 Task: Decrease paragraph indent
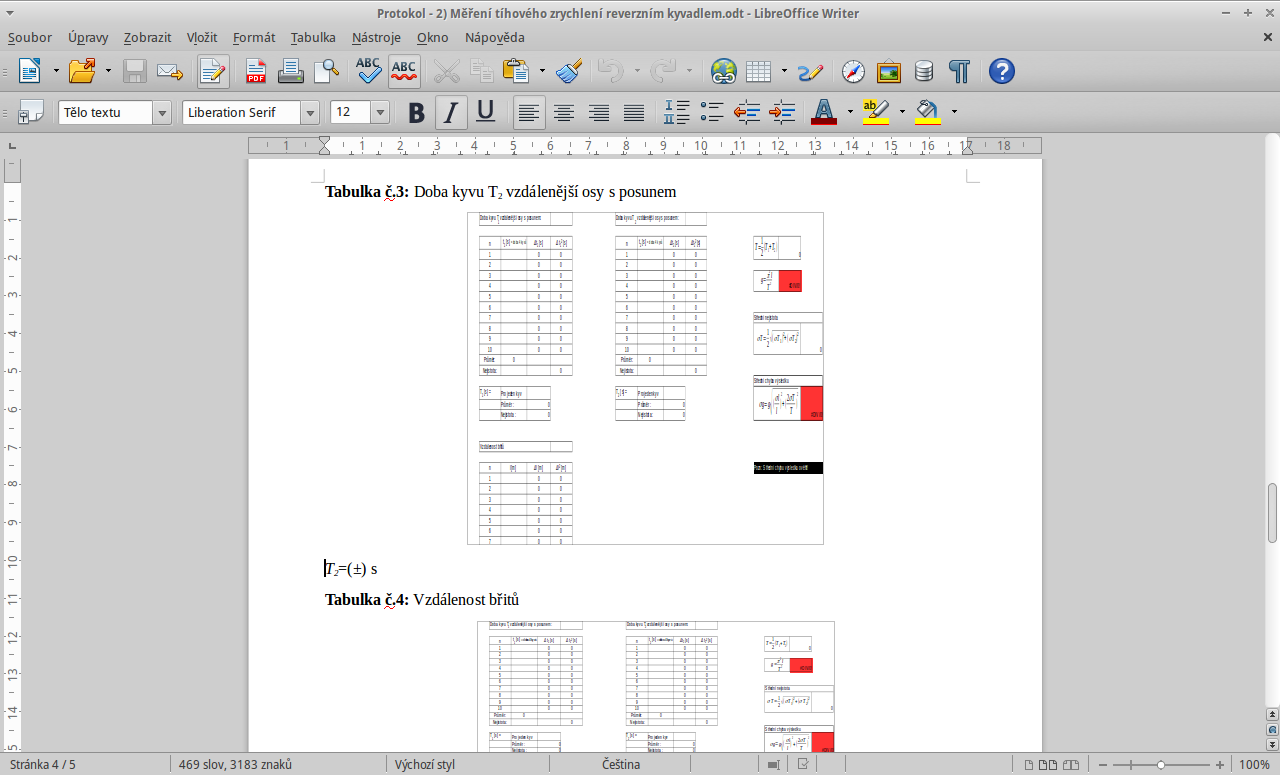[747, 112]
